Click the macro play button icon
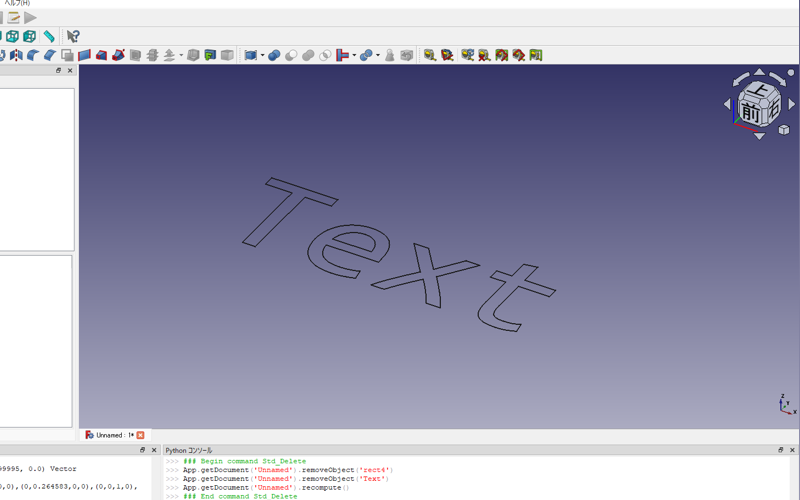Viewport: 800px width, 500px height. click(x=31, y=17)
